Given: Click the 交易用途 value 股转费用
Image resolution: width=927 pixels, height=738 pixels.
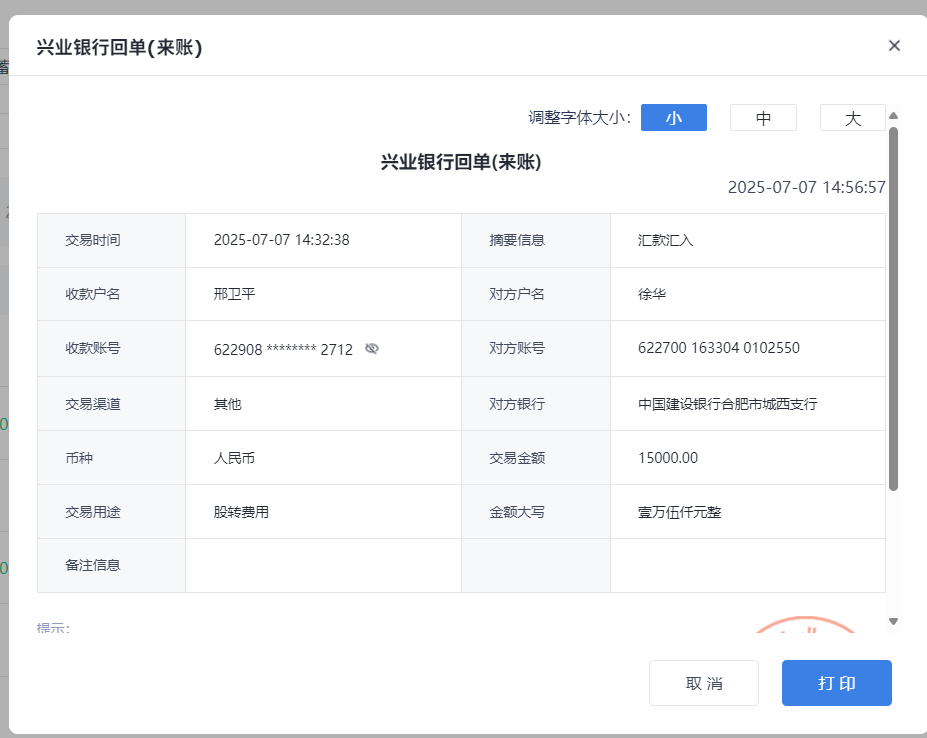Looking at the screenshot, I should point(241,512).
